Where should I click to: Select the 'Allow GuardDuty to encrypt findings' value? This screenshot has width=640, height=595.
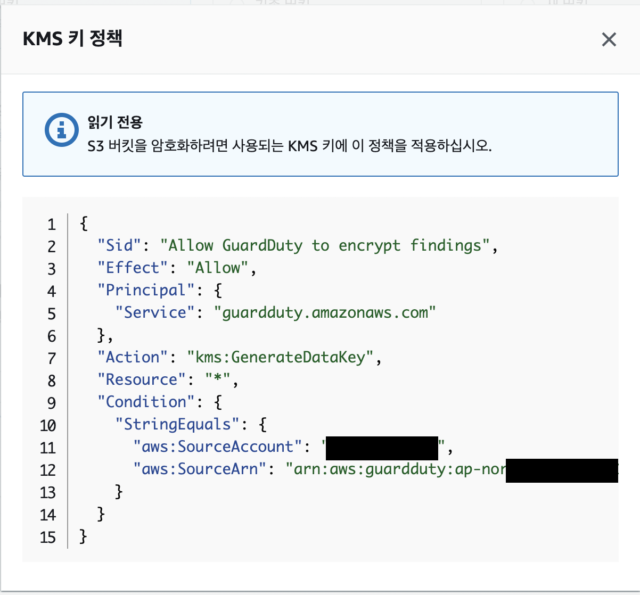click(325, 246)
